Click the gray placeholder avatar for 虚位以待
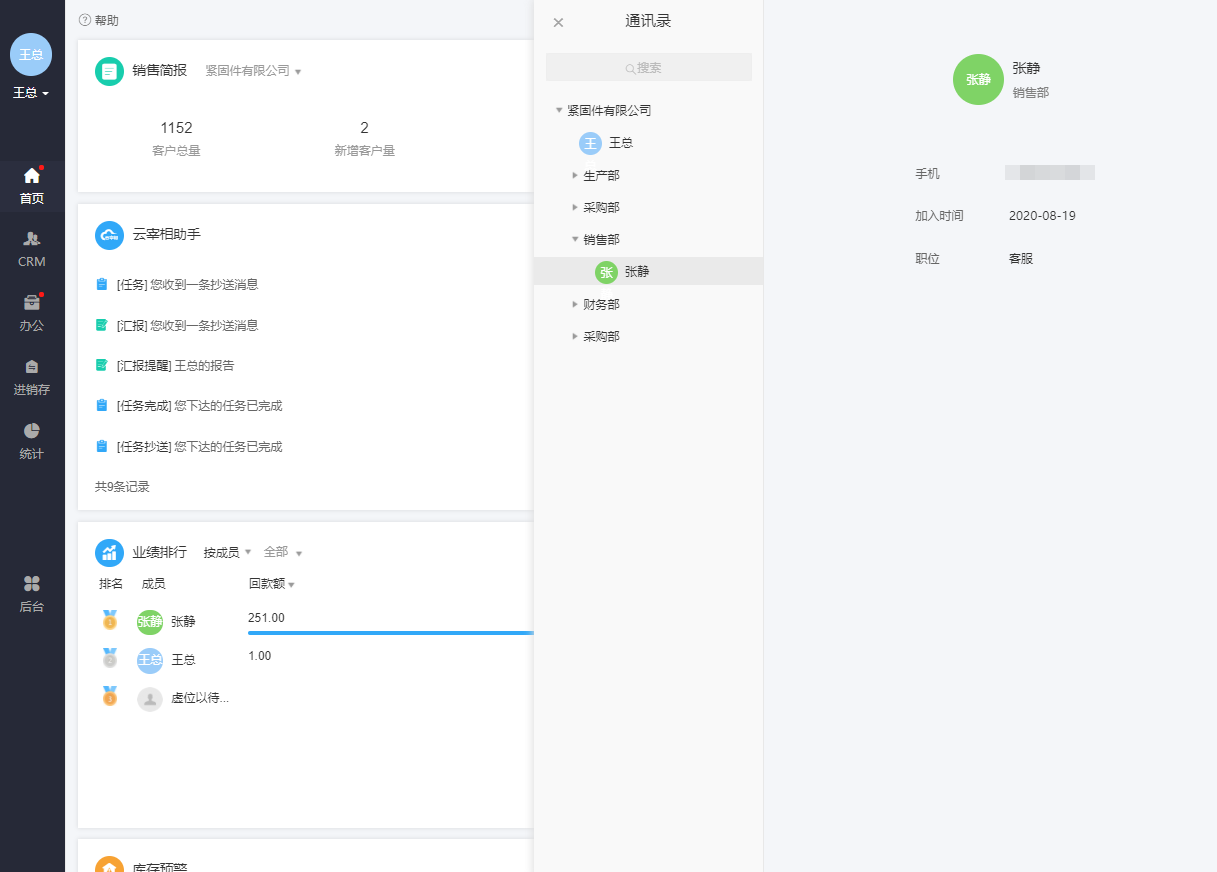This screenshot has width=1217, height=872. [x=150, y=699]
